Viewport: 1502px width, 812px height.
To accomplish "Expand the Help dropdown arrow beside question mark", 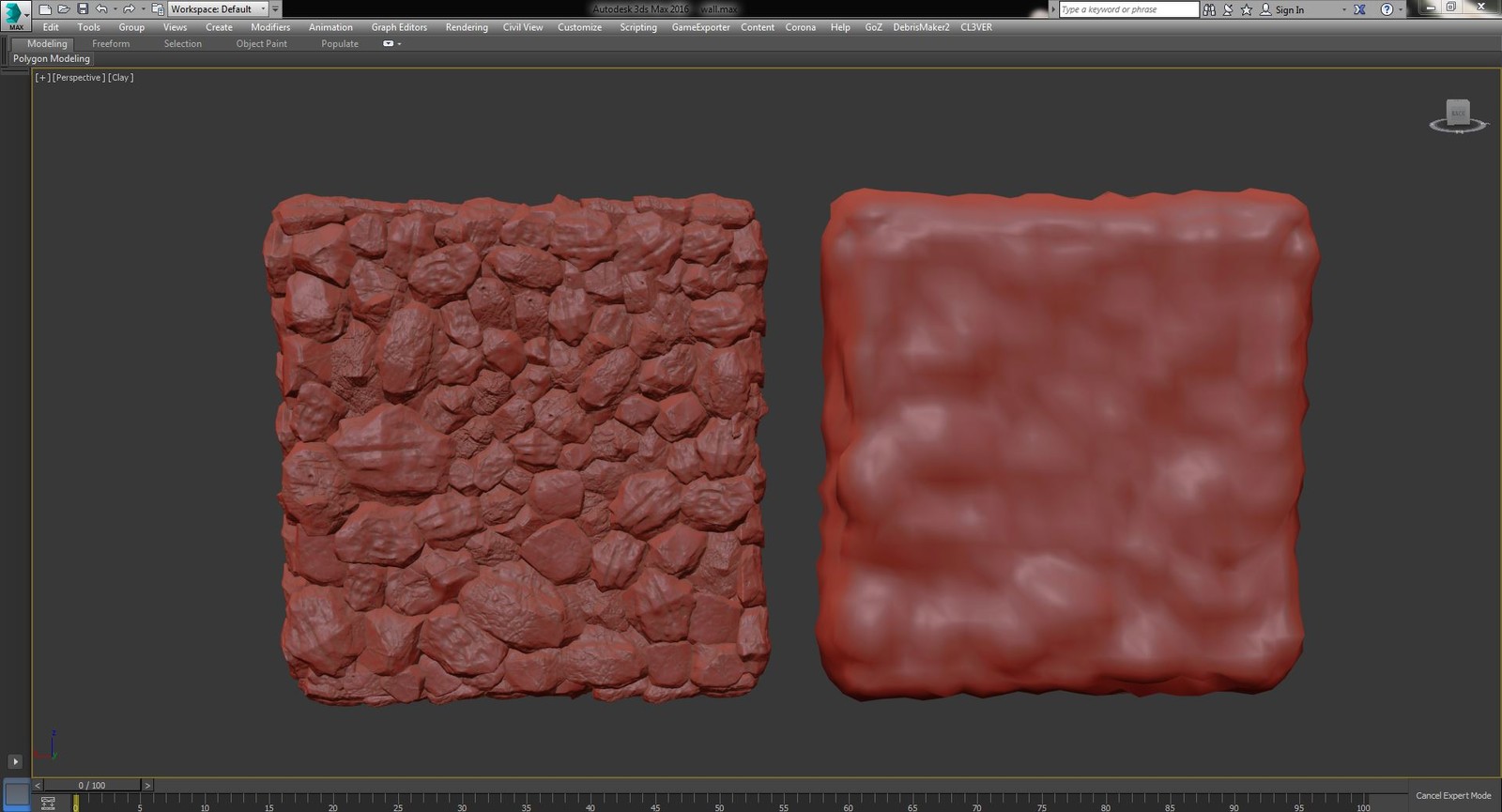I will tap(1401, 9).
